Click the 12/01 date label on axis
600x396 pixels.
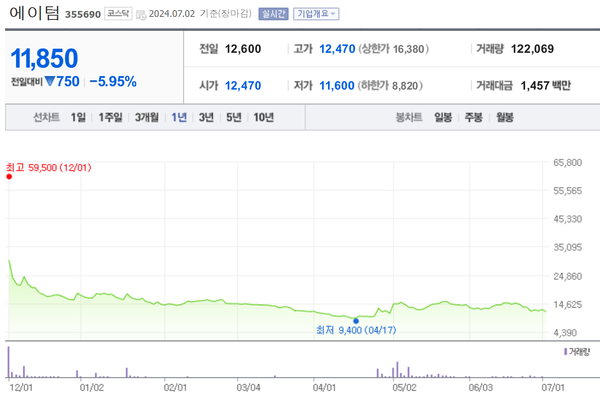21,388
